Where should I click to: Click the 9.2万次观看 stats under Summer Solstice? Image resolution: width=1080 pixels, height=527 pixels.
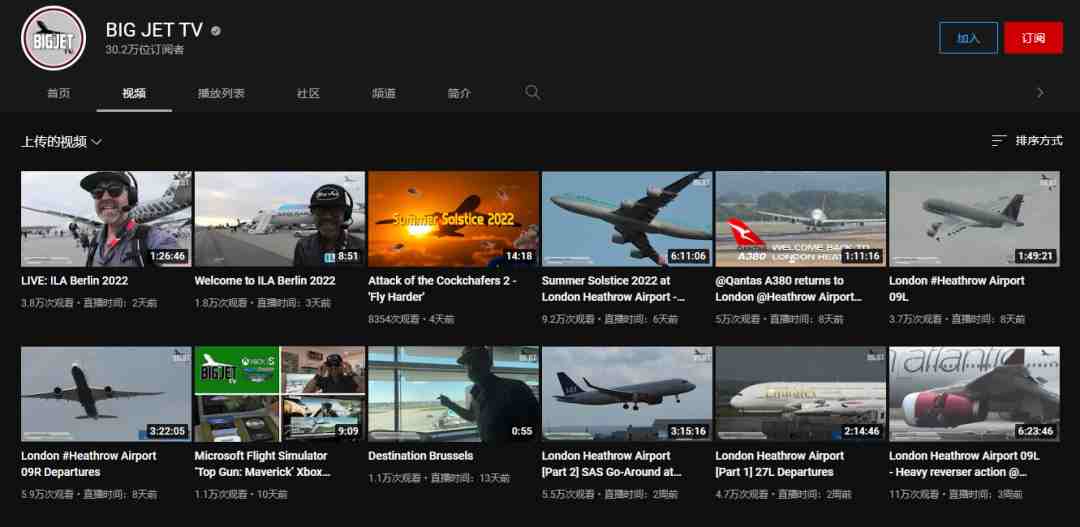click(610, 319)
